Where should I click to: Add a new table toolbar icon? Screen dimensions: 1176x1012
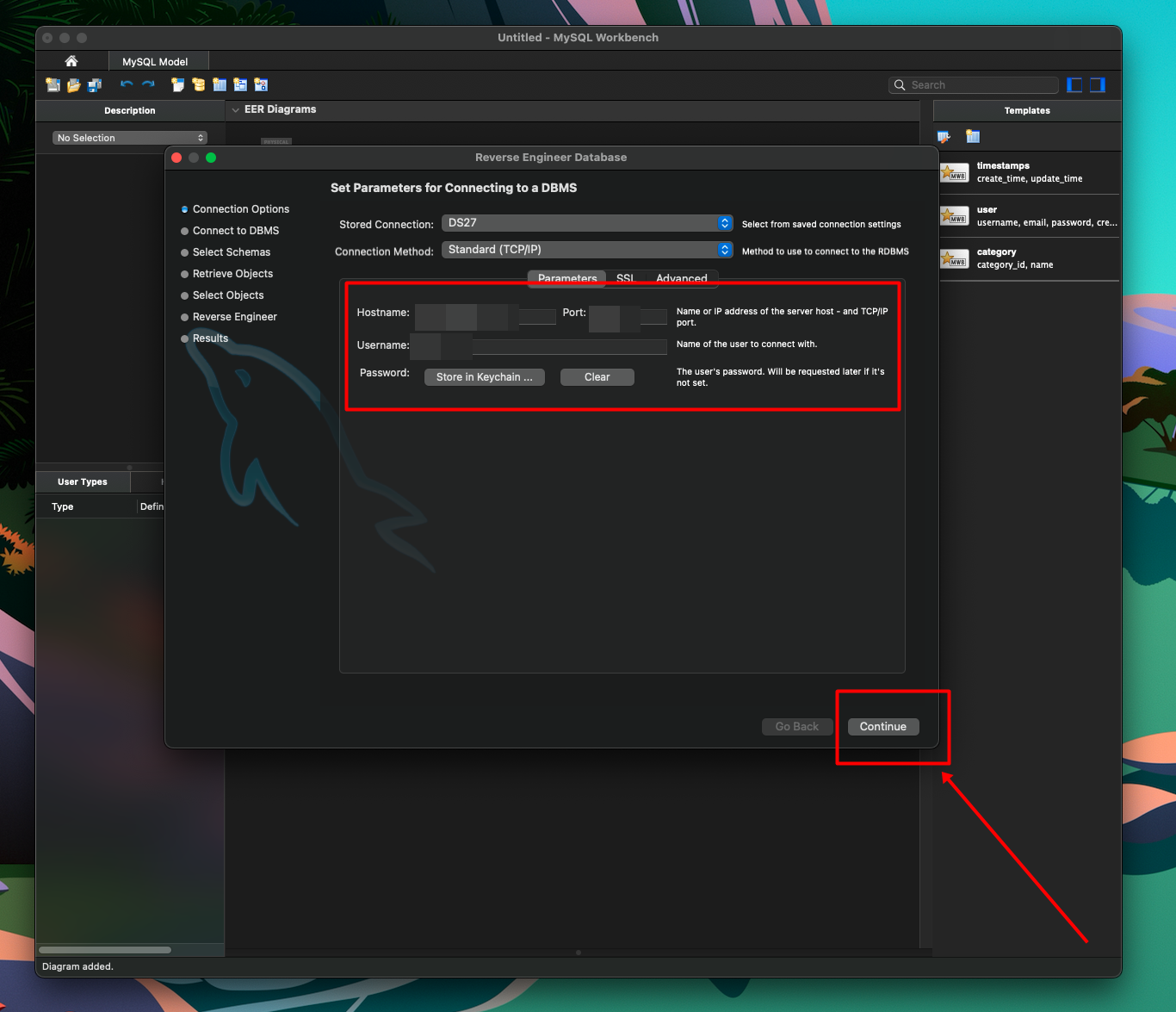point(220,84)
